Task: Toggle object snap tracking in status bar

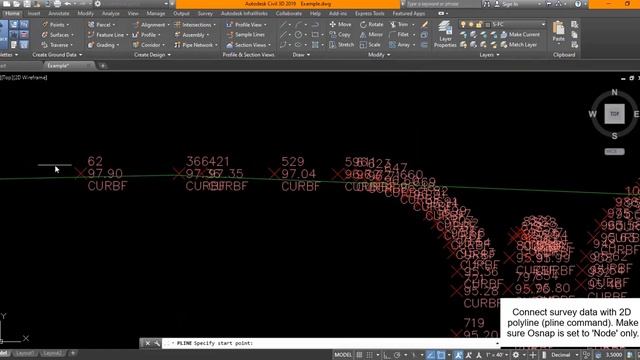Action: coord(431,355)
